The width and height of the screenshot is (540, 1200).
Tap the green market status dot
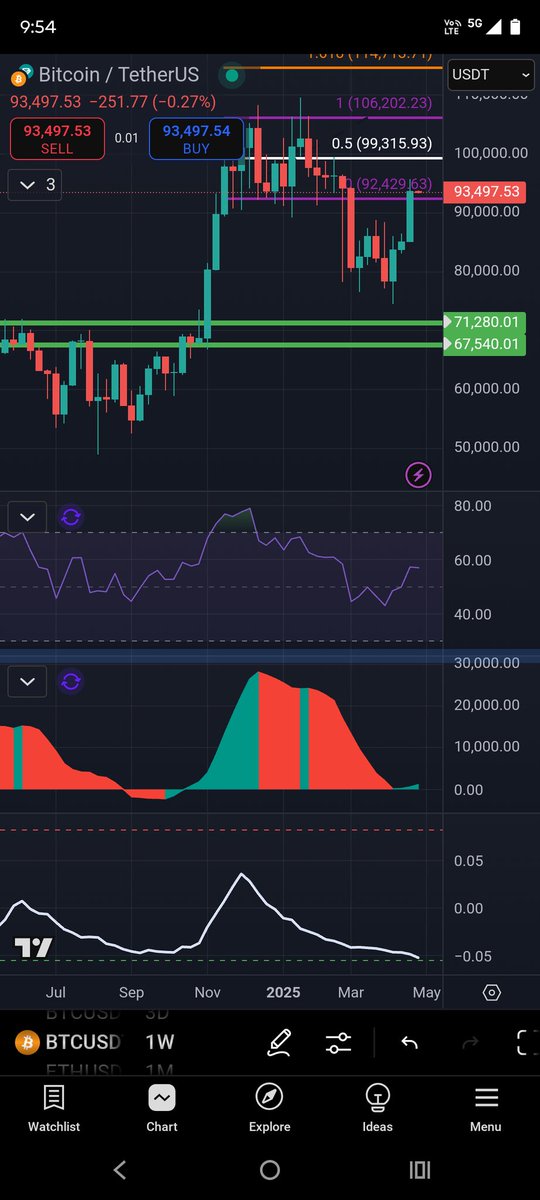(x=232, y=75)
